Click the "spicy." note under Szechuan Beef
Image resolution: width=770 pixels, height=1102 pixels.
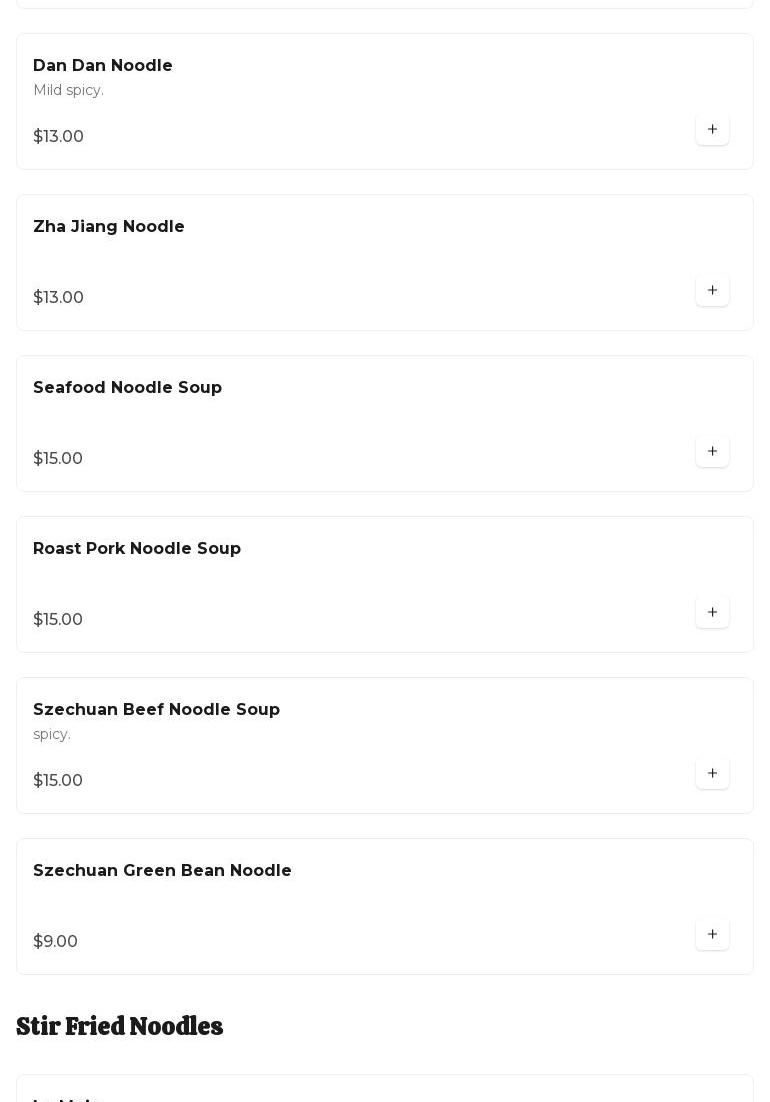pyautogui.click(x=52, y=735)
